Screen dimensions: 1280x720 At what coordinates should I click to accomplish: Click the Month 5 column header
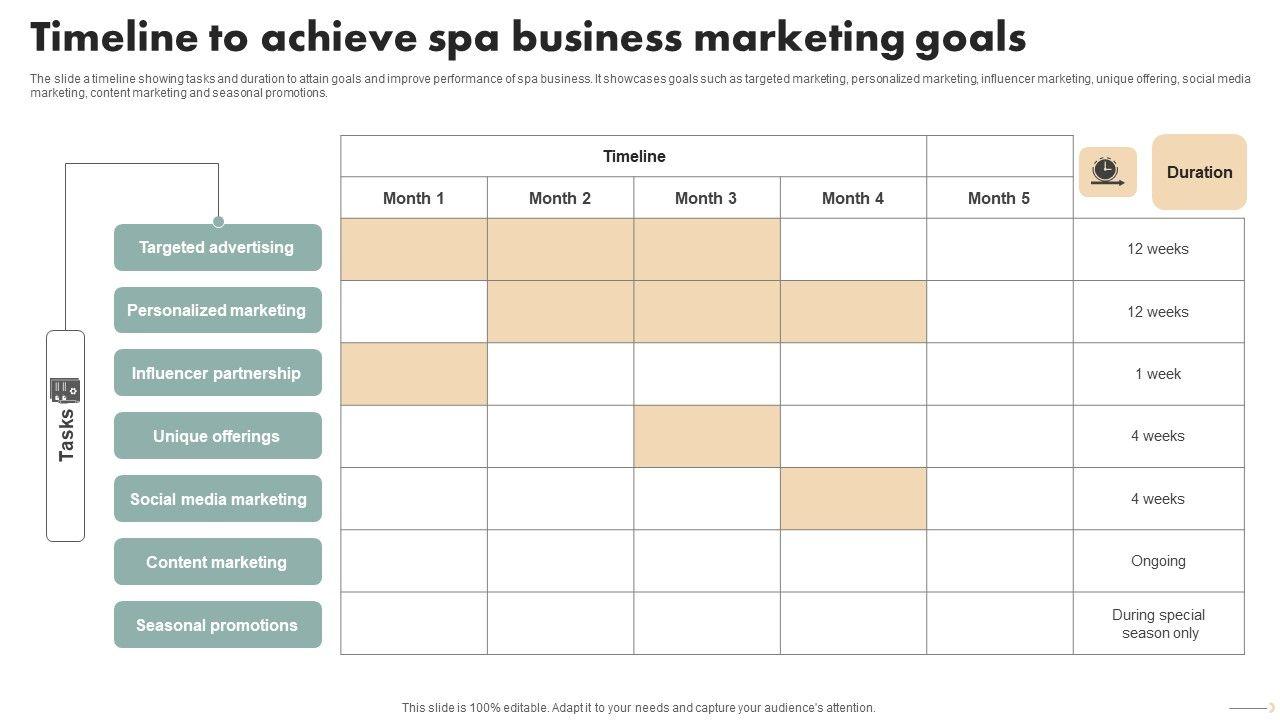pos(999,198)
